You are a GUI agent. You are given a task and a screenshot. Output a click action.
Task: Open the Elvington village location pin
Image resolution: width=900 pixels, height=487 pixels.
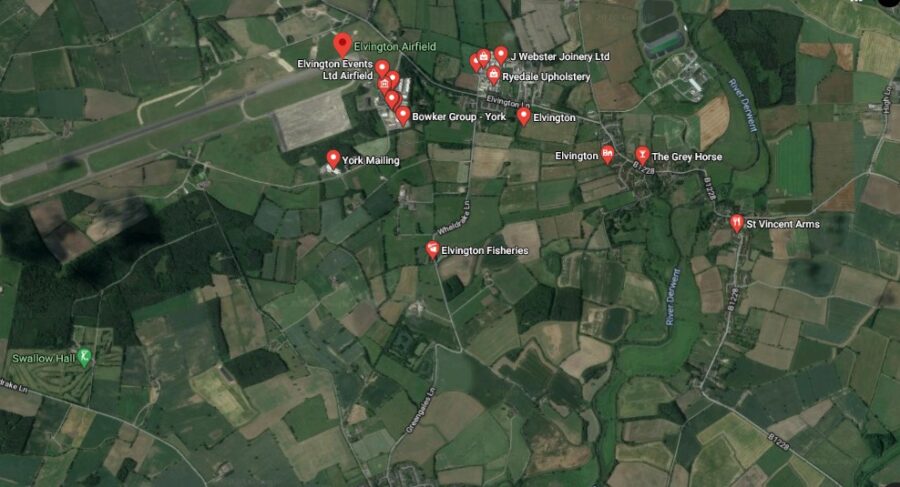523,116
